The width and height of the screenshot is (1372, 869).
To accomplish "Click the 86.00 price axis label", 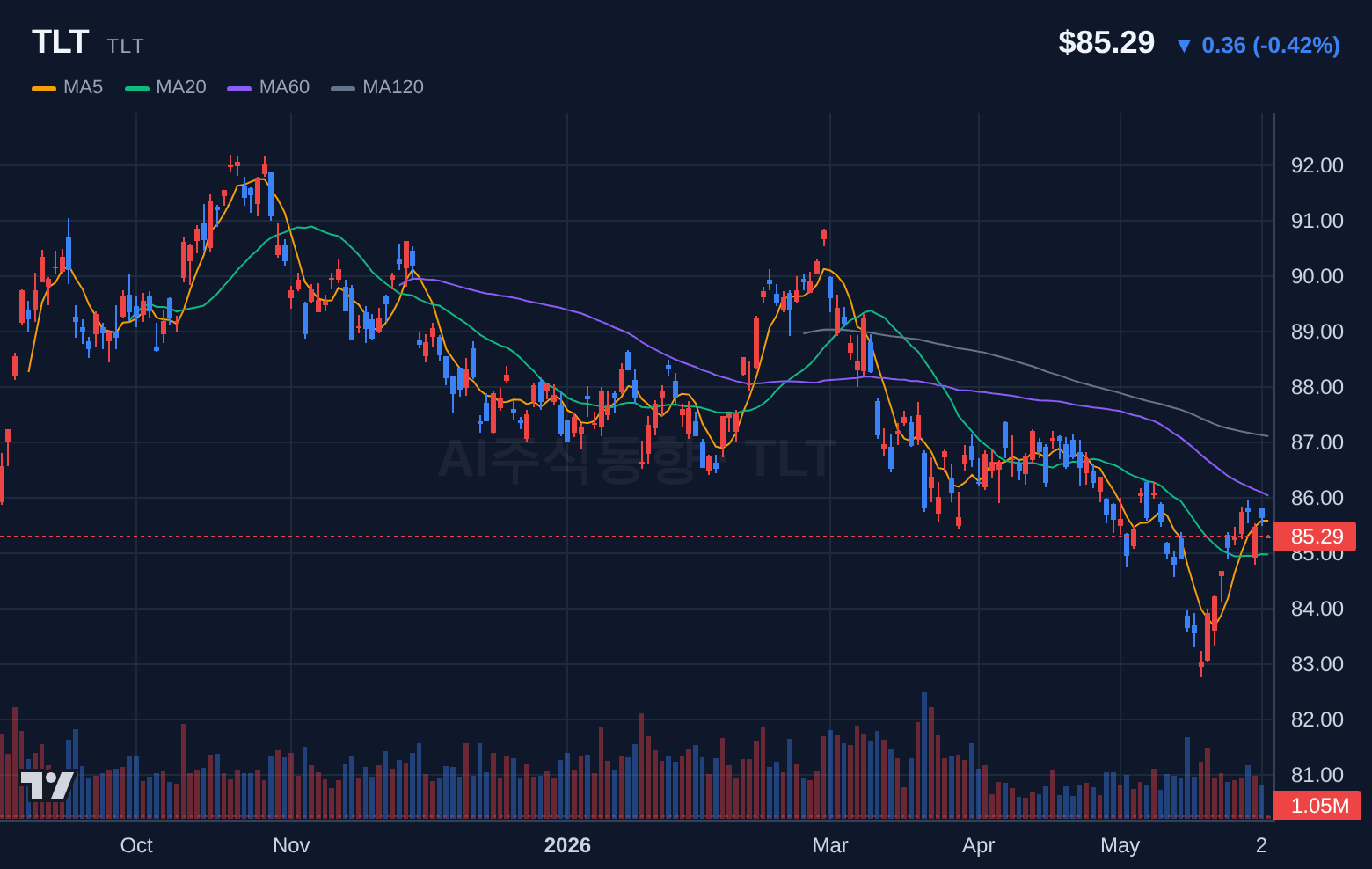I will (x=1317, y=498).
